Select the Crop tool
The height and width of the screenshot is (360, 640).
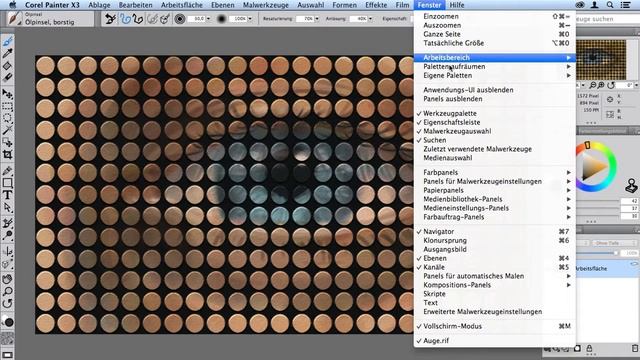click(7, 154)
